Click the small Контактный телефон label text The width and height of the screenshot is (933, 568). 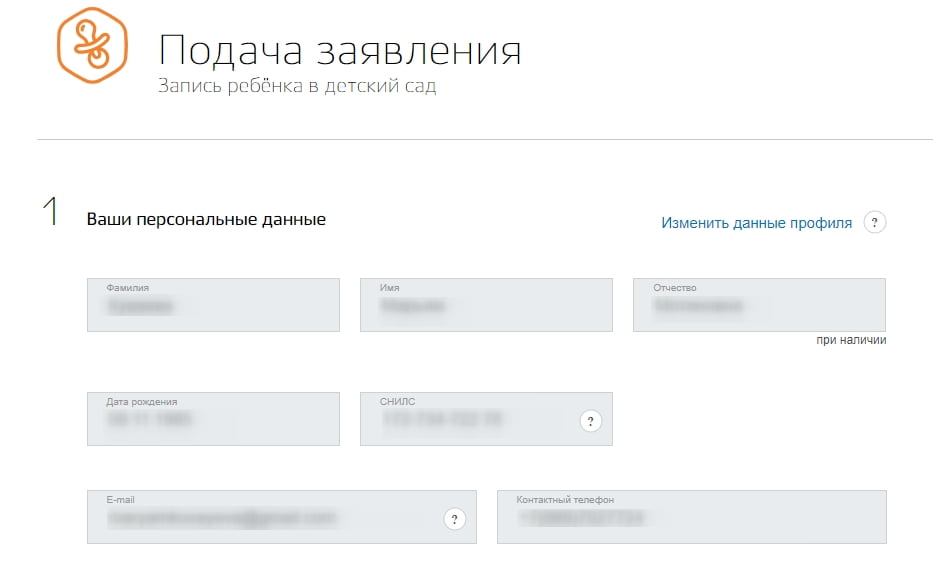(x=565, y=499)
